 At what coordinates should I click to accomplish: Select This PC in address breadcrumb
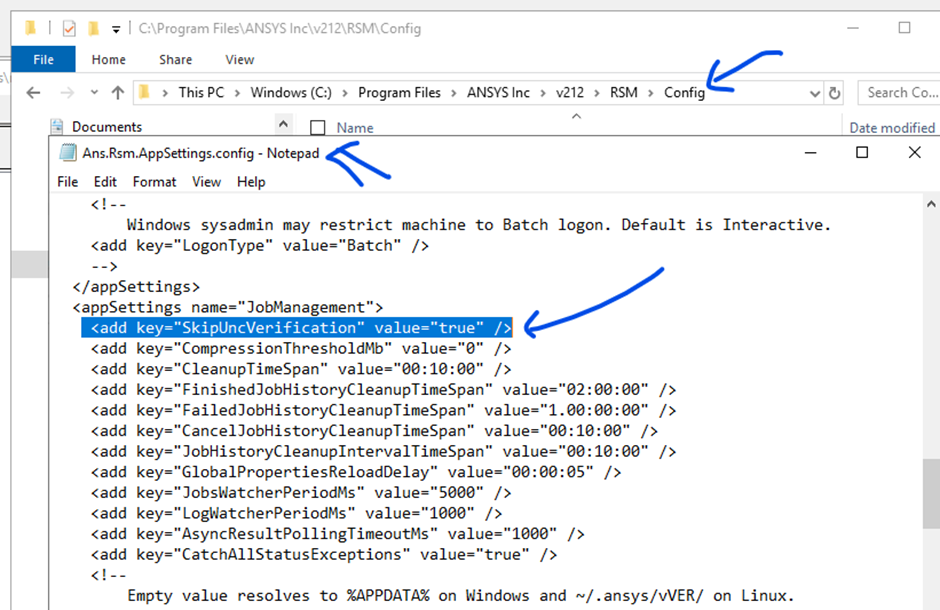tap(201, 92)
